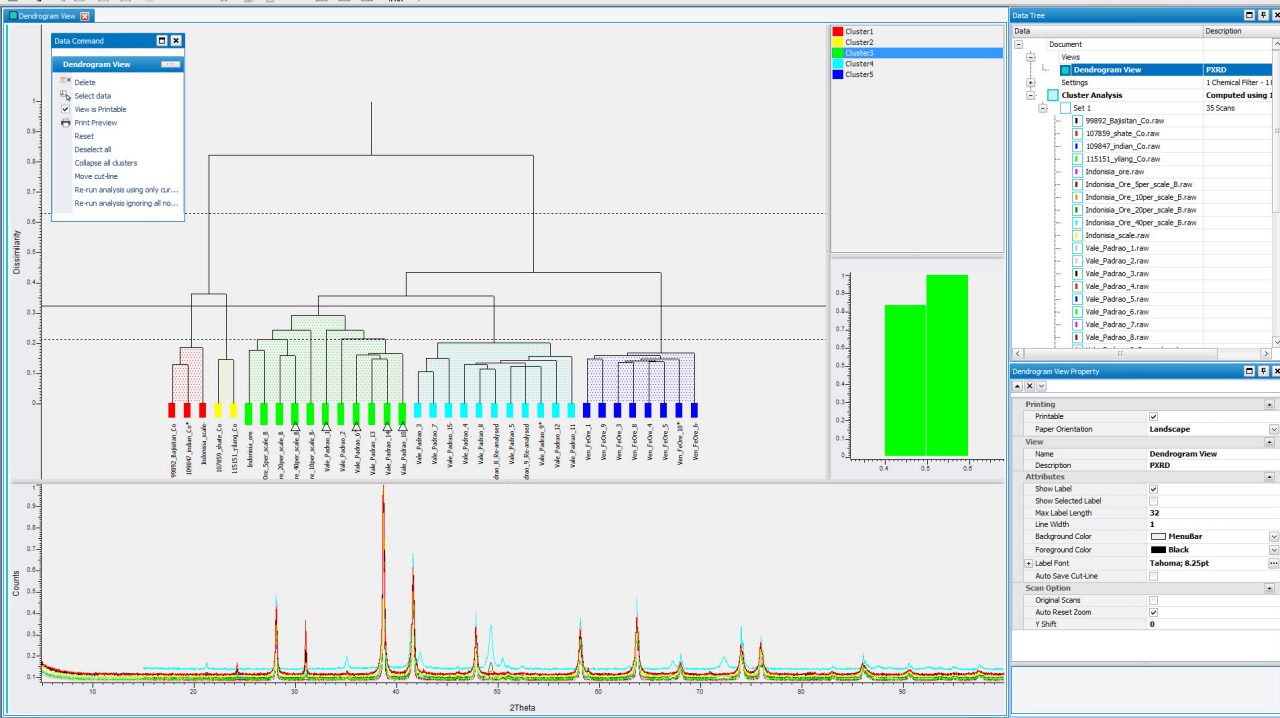Image resolution: width=1280 pixels, height=718 pixels.
Task: Click the Set 1 node icon
Action: point(1066,108)
